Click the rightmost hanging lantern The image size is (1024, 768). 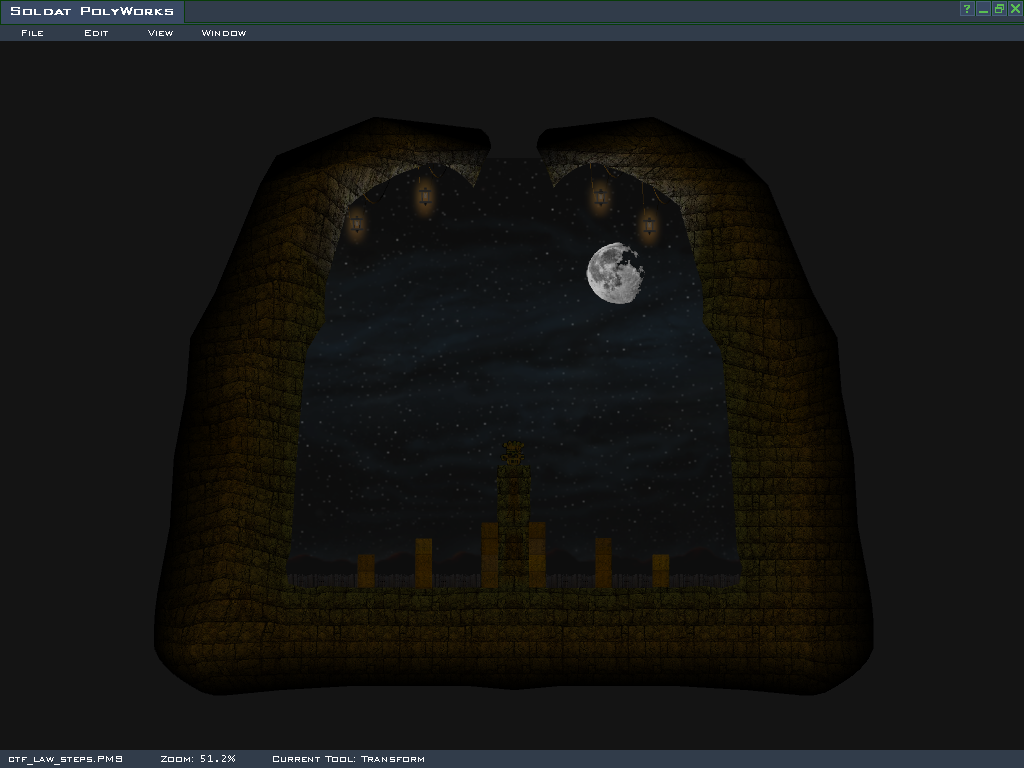[x=649, y=225]
